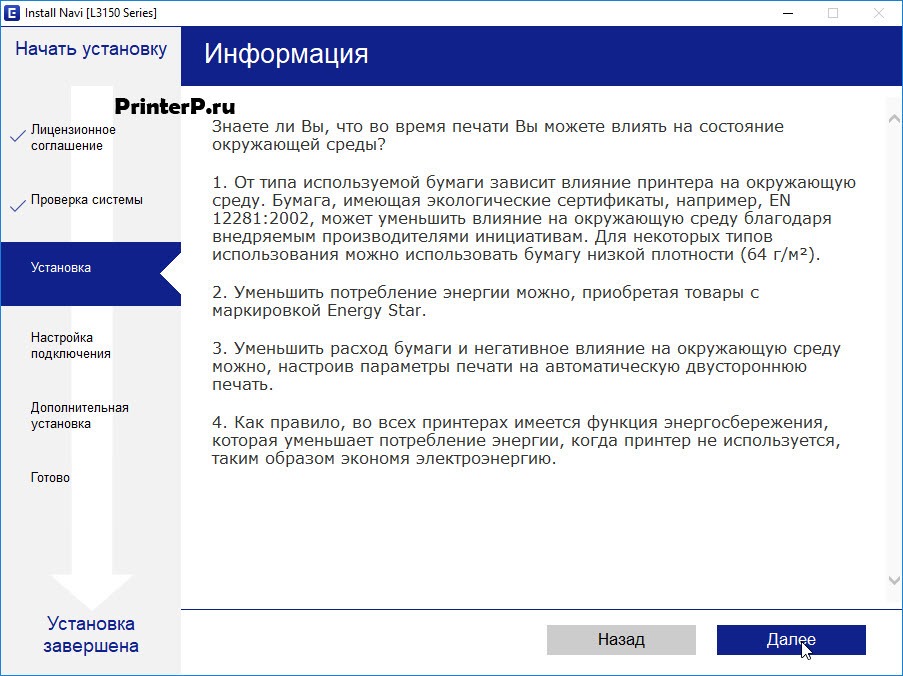Click the Install Navi application icon in titlebar
The height and width of the screenshot is (676, 903).
pos(11,12)
